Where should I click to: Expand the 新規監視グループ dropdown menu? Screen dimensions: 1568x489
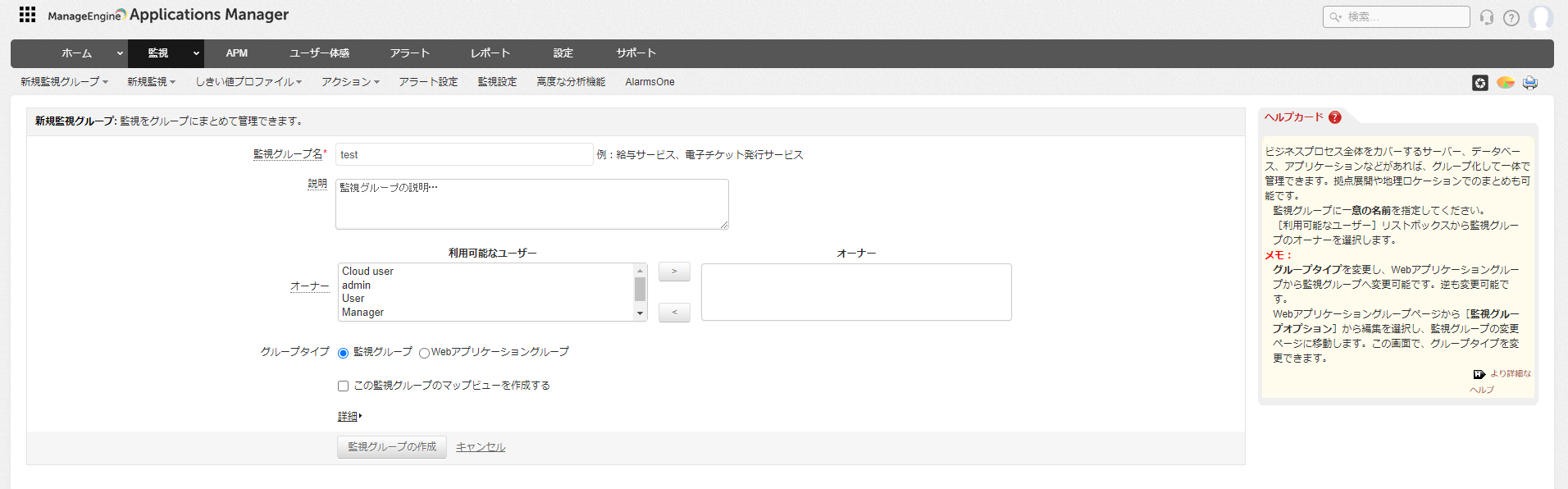click(64, 82)
